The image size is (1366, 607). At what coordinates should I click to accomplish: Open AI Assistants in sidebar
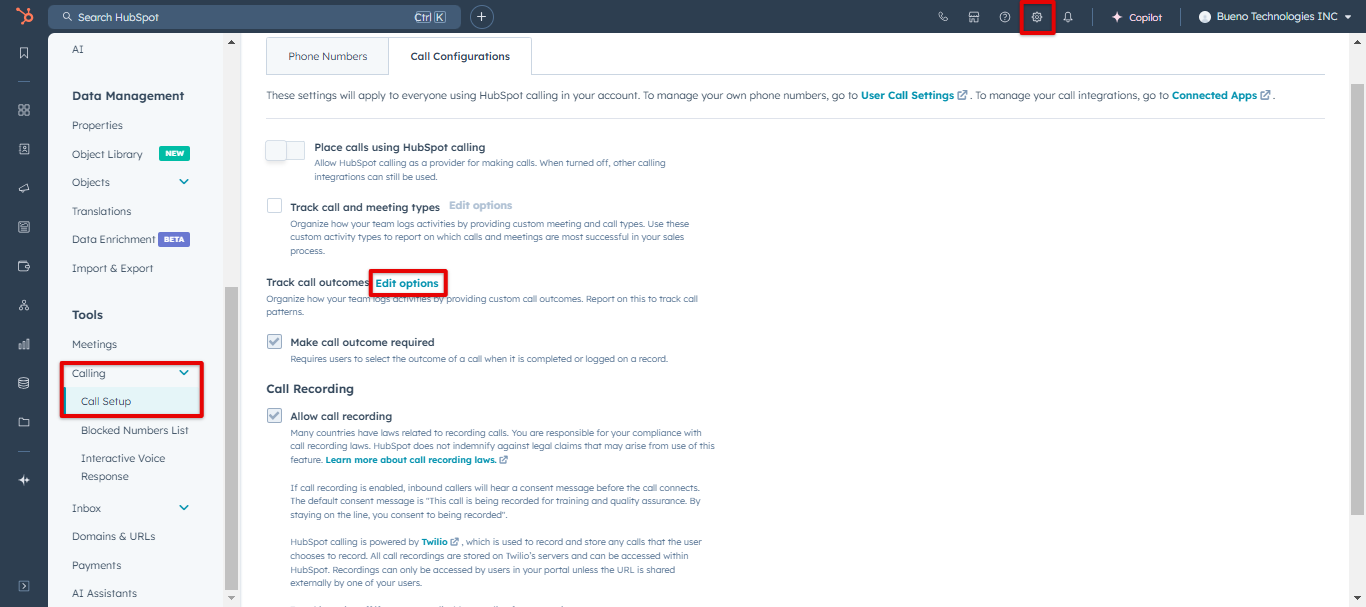click(104, 593)
